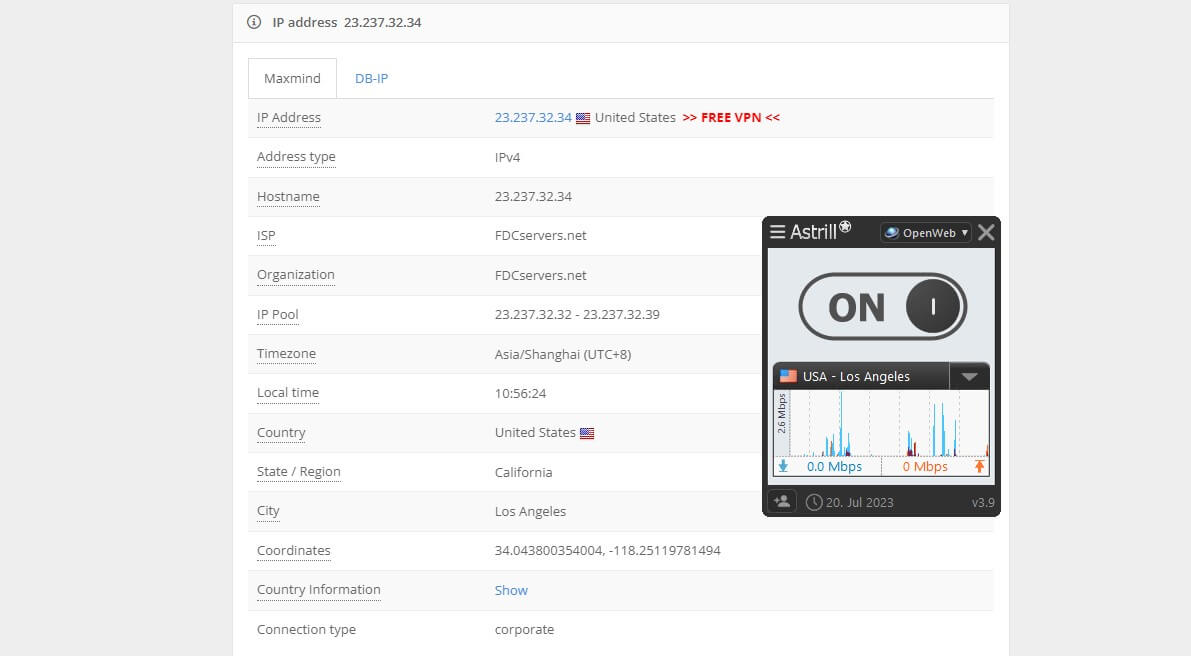
Task: Click the add-user icon in the Astrill footer
Action: click(782, 501)
